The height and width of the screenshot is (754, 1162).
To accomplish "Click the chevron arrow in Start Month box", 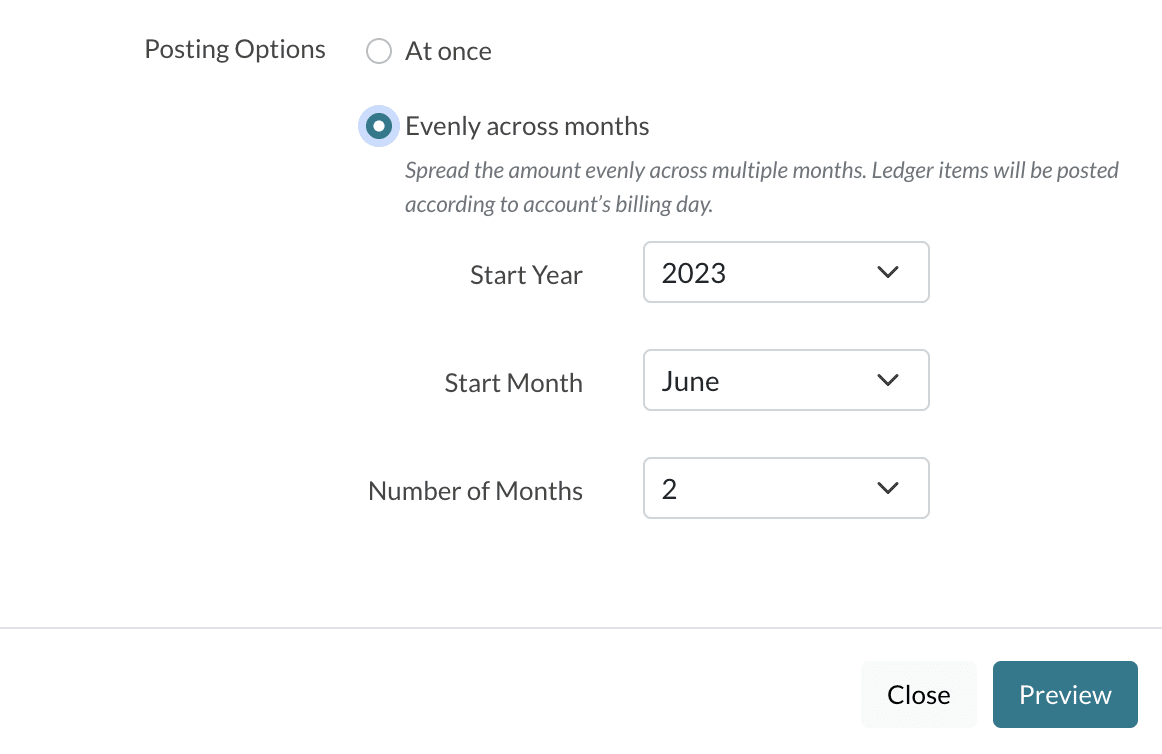I will [x=887, y=380].
